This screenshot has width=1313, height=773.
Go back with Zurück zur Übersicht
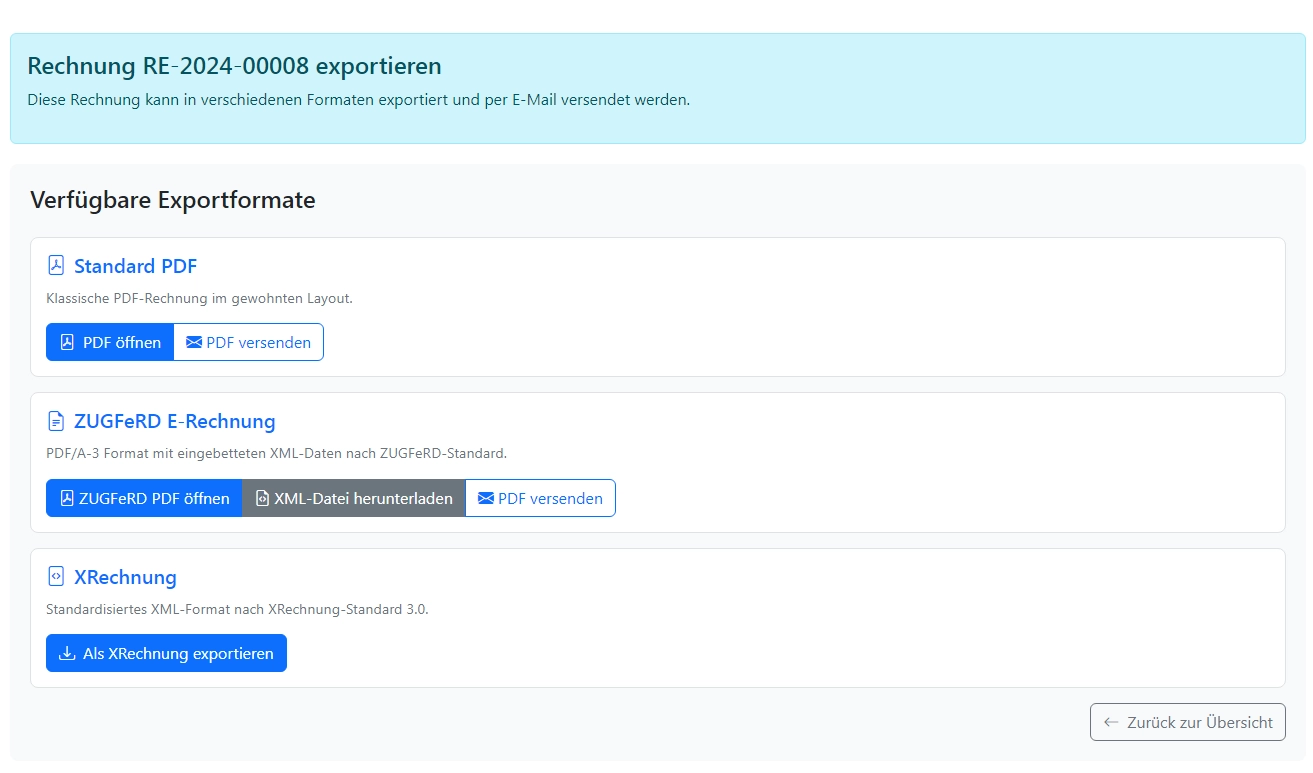pos(1187,722)
